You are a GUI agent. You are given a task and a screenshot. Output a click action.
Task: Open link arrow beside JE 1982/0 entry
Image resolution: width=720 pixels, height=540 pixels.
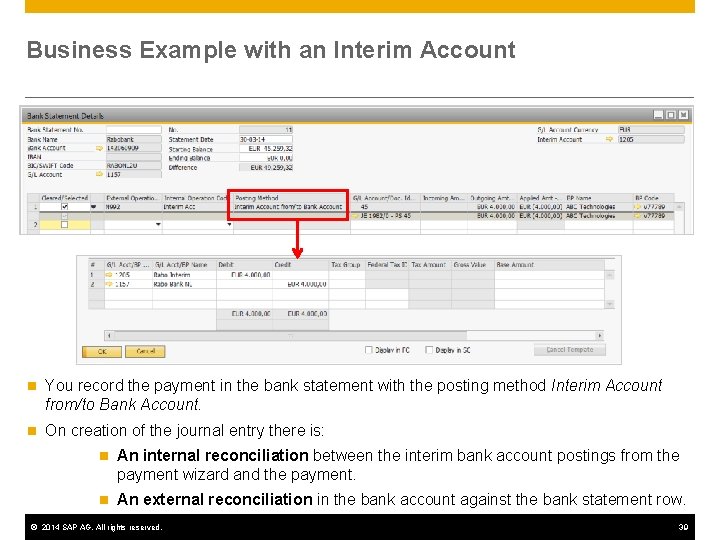click(355, 215)
